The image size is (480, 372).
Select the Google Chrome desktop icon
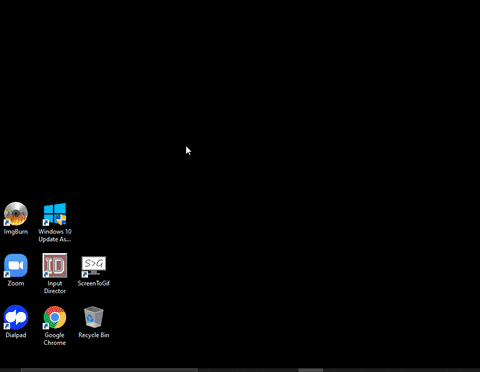tap(55, 317)
